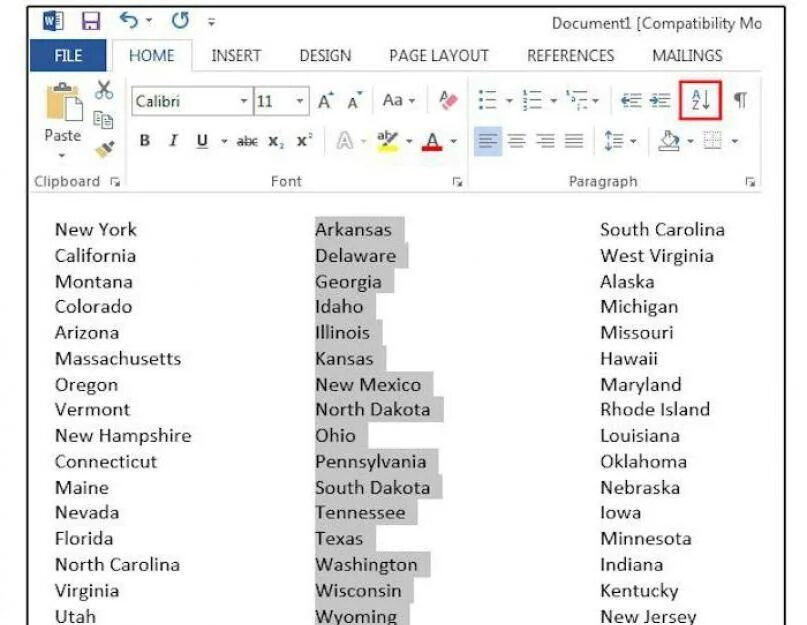Increase paragraph indent

click(x=660, y=100)
